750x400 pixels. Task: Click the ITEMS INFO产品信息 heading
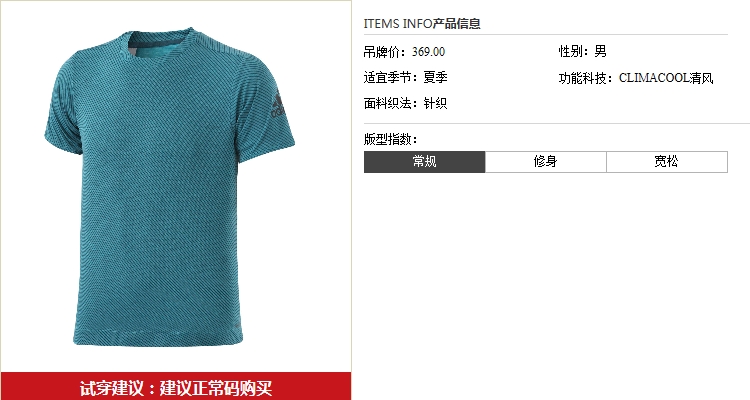click(422, 23)
